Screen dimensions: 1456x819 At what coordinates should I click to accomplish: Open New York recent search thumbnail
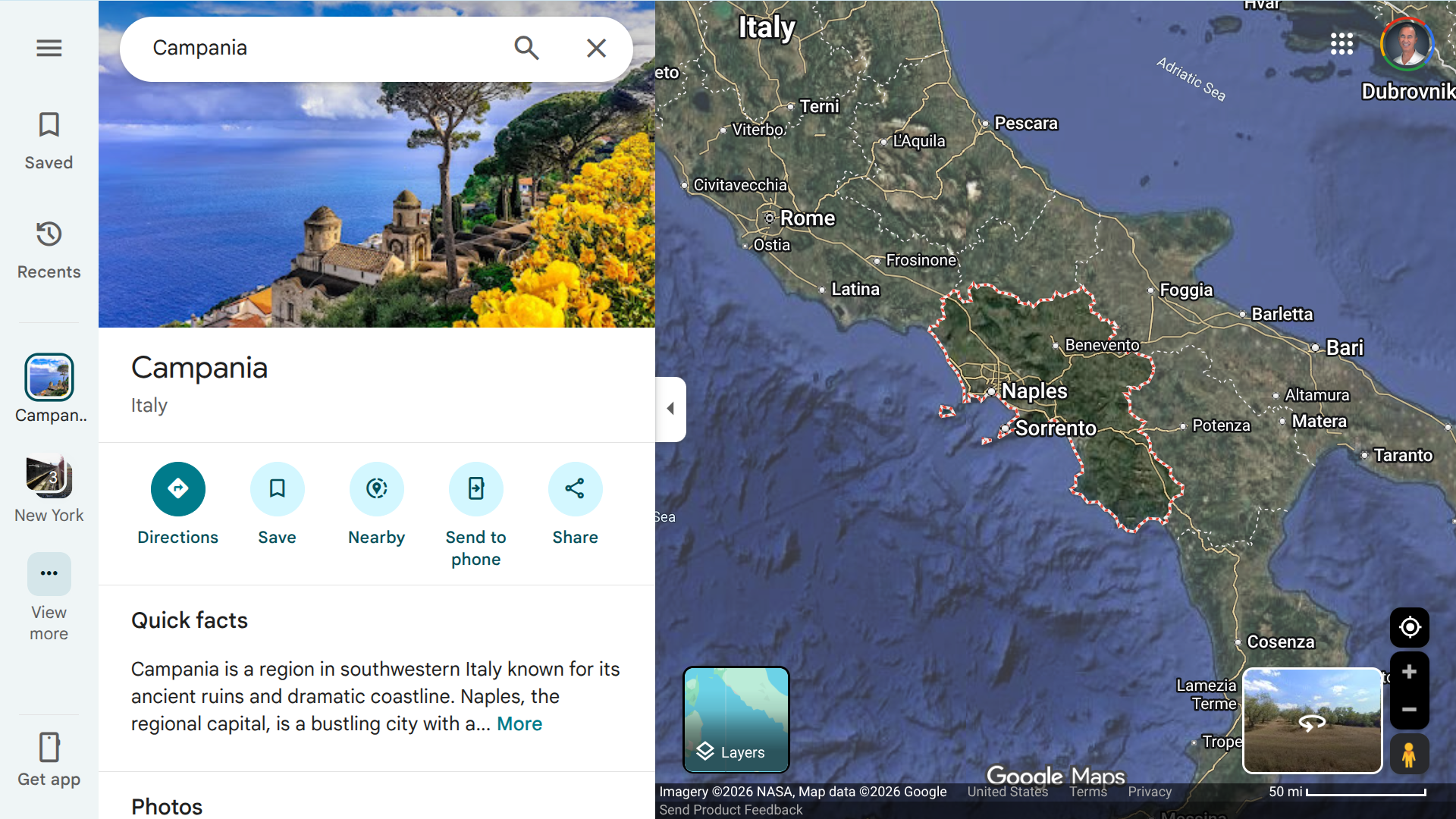(49, 477)
